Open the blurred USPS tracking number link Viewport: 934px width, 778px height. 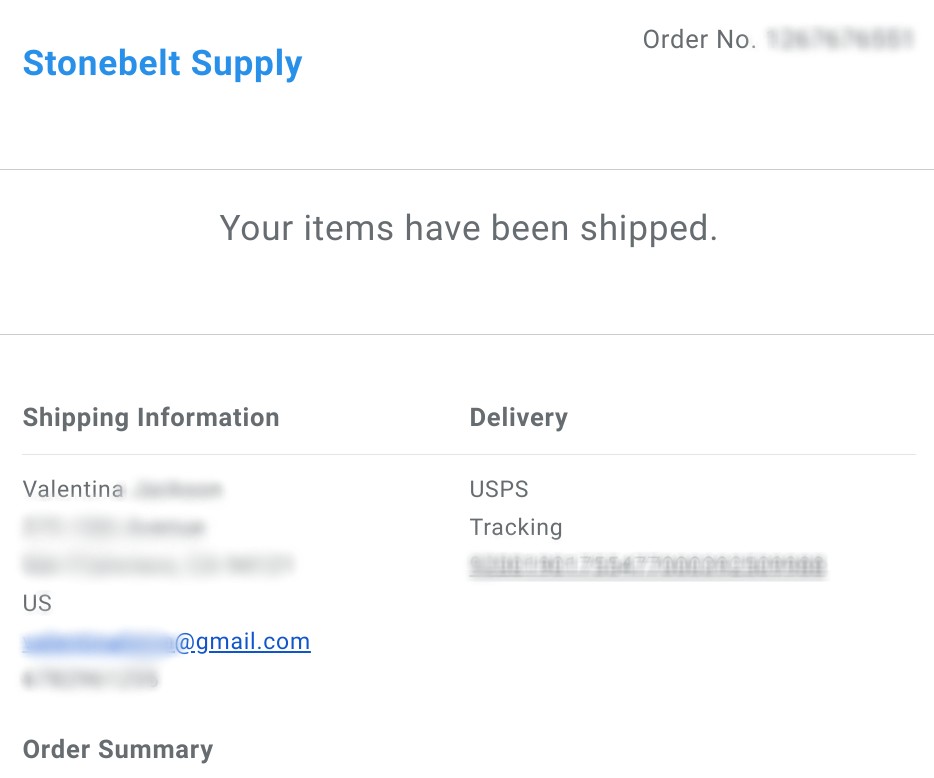point(647,566)
